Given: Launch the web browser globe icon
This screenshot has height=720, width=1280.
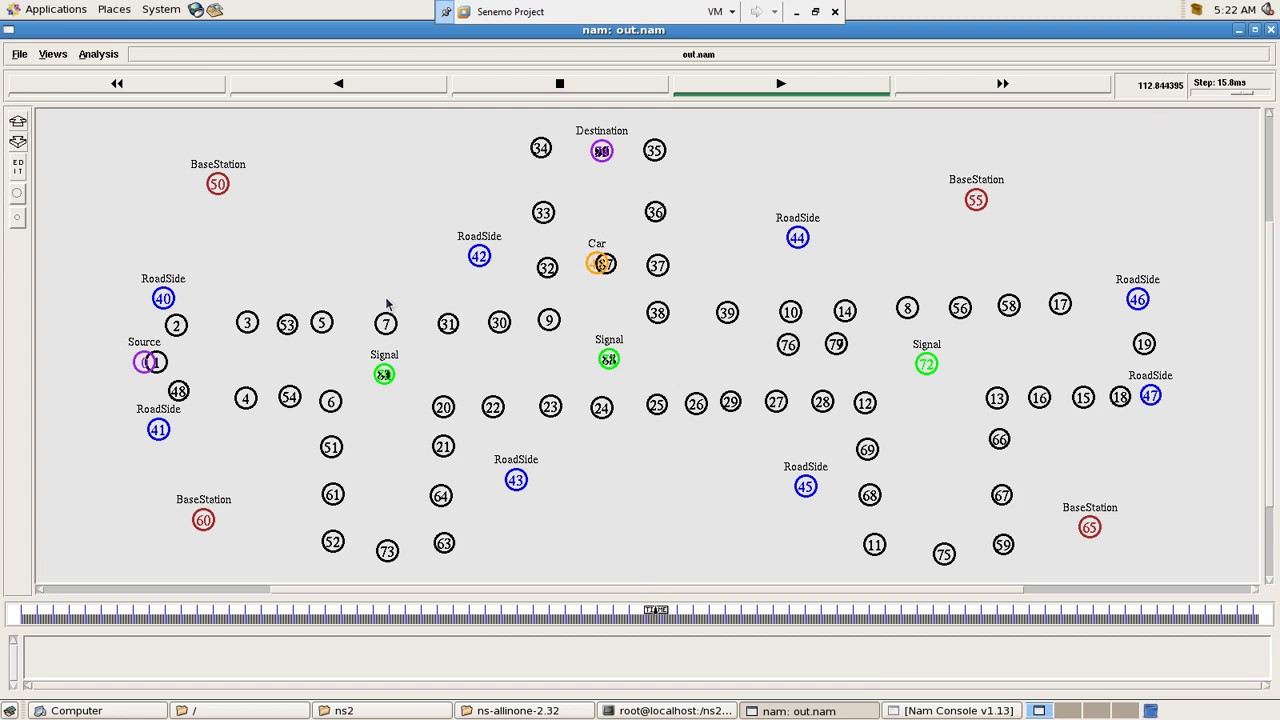Looking at the screenshot, I should pos(196,10).
